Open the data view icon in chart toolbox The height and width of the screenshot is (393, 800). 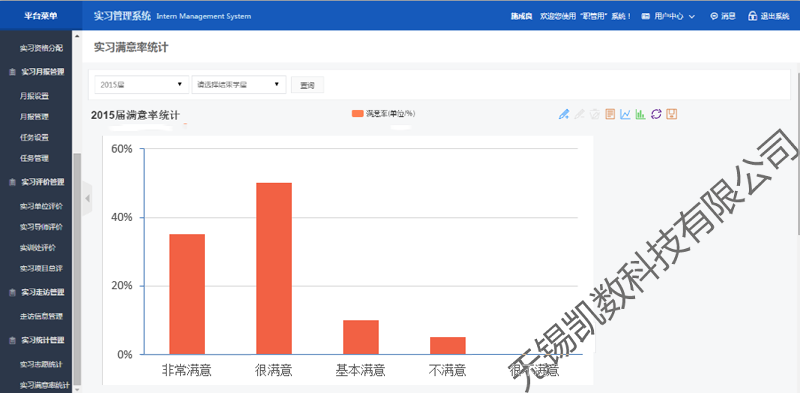click(610, 114)
